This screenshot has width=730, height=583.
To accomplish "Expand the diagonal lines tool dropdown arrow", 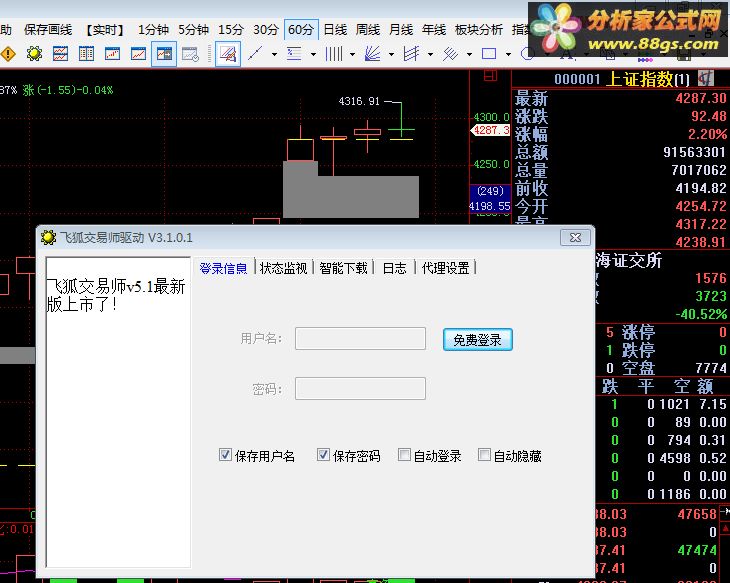I will (x=469, y=54).
